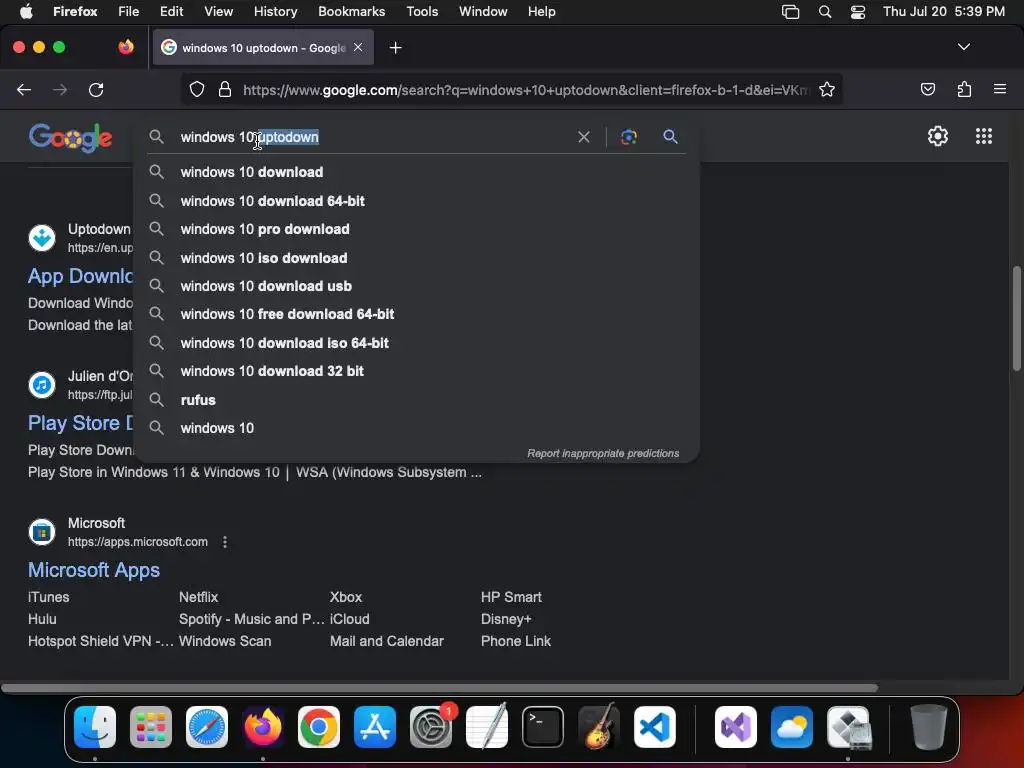Choose suggestion windows 10 iso download
The width and height of the screenshot is (1024, 768).
[x=417, y=258]
